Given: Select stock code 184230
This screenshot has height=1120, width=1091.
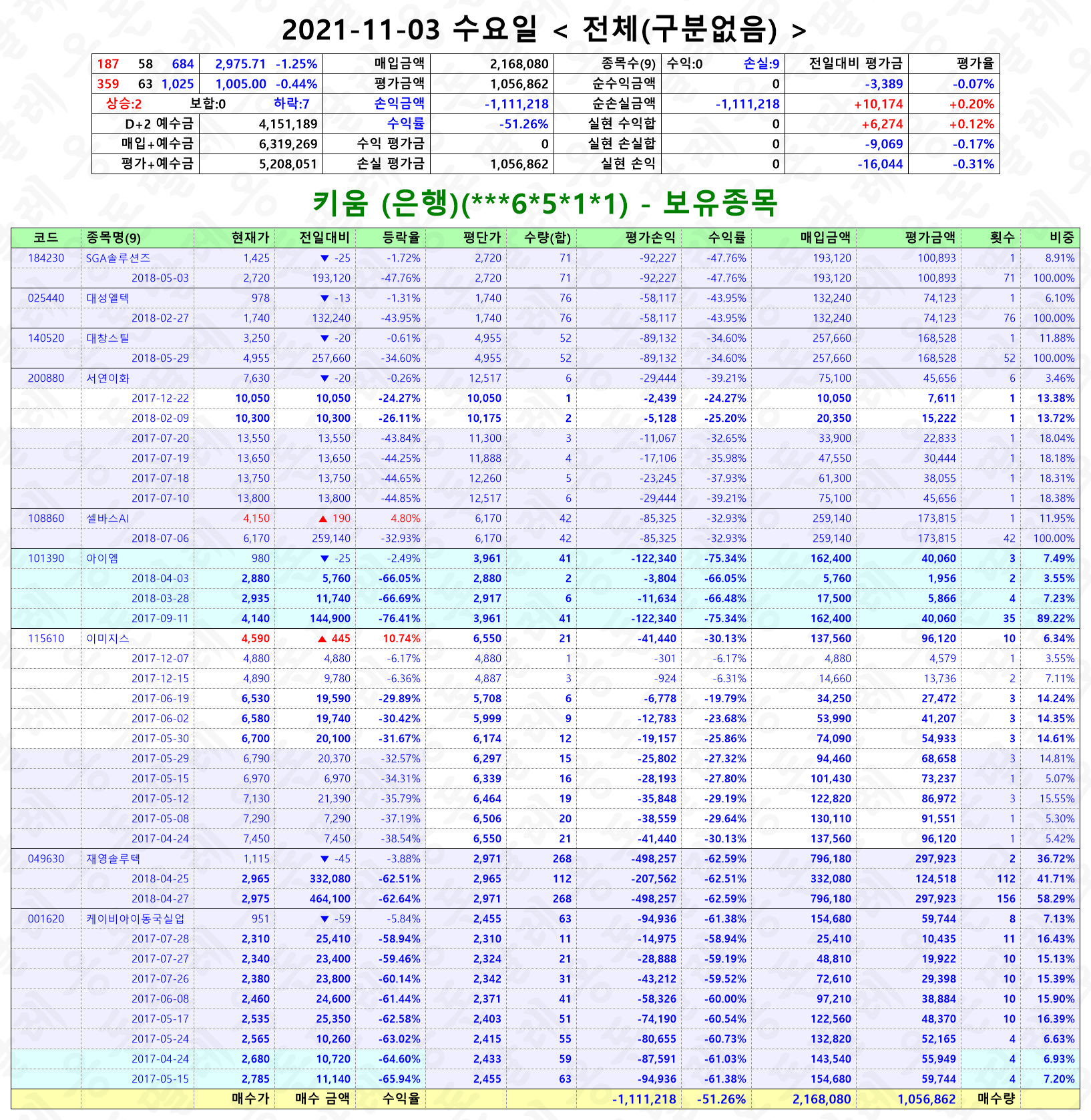Looking at the screenshot, I should [x=46, y=258].
